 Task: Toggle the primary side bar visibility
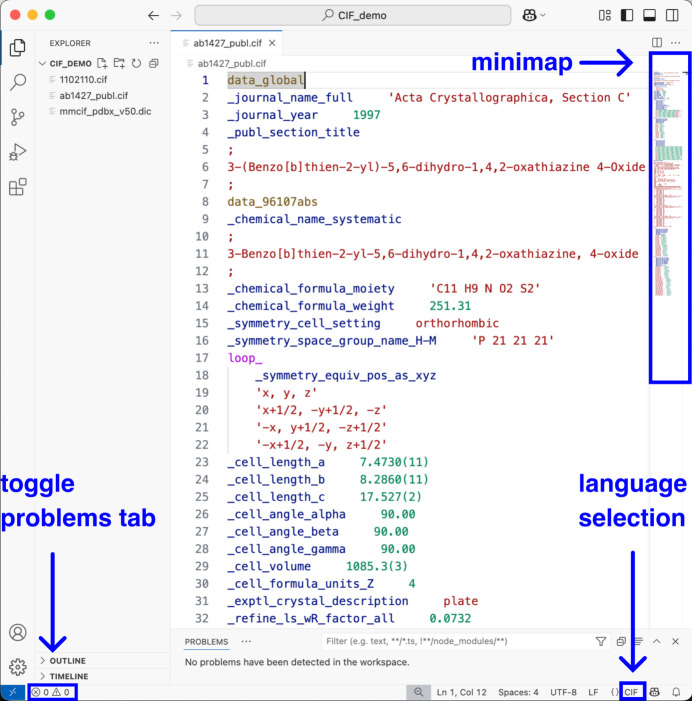click(627, 16)
